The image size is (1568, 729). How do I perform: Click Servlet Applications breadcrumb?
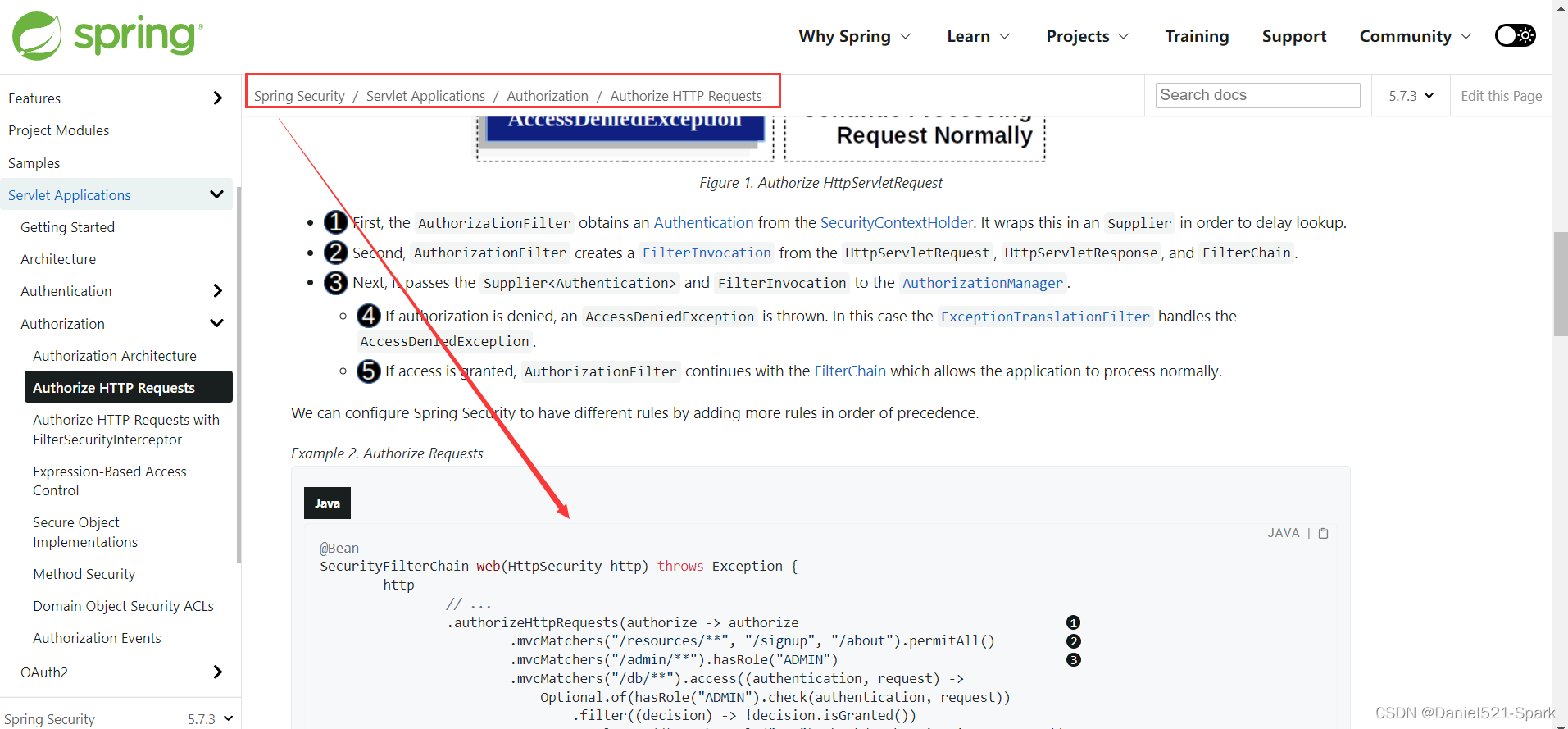click(x=425, y=96)
